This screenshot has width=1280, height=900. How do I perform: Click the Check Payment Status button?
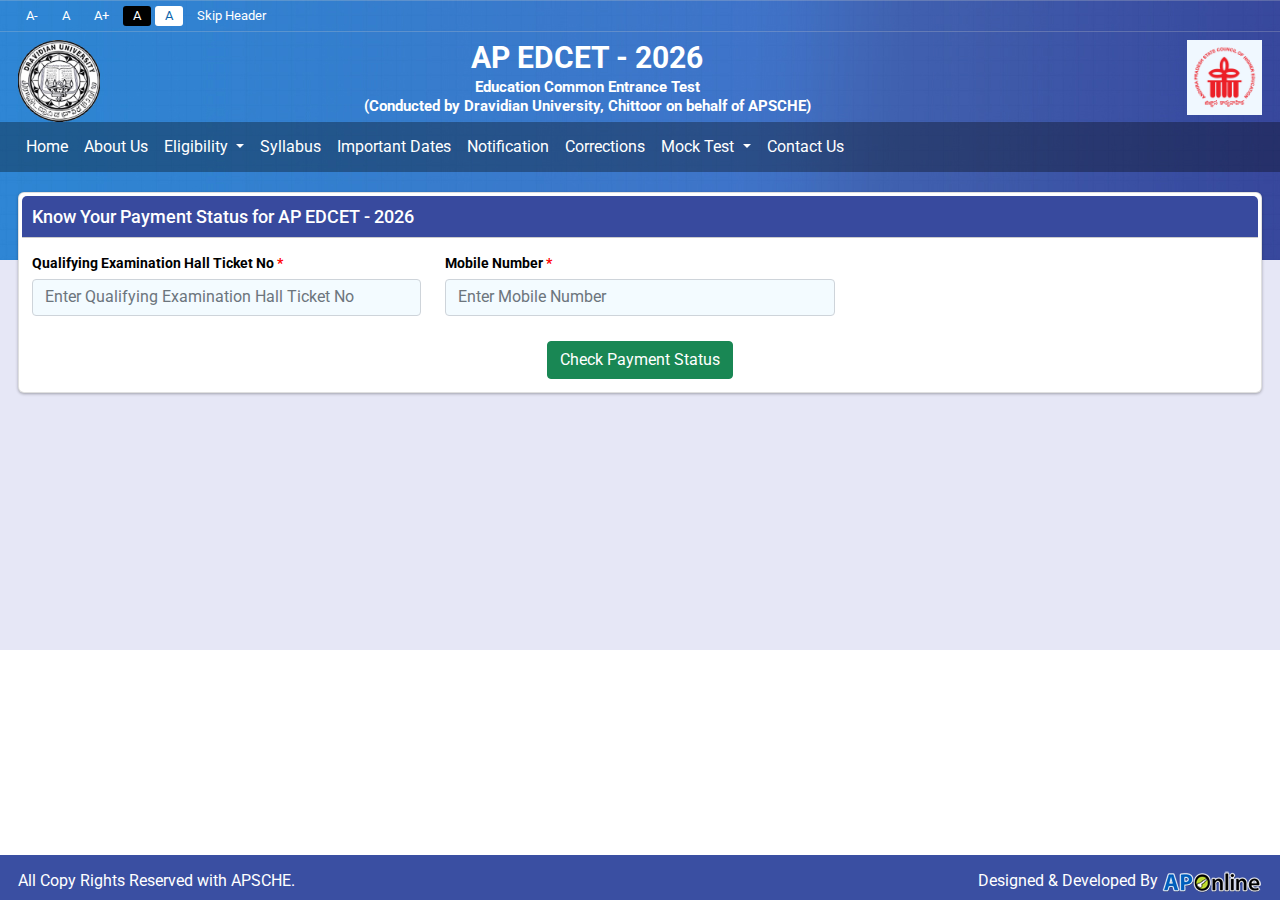click(x=640, y=360)
